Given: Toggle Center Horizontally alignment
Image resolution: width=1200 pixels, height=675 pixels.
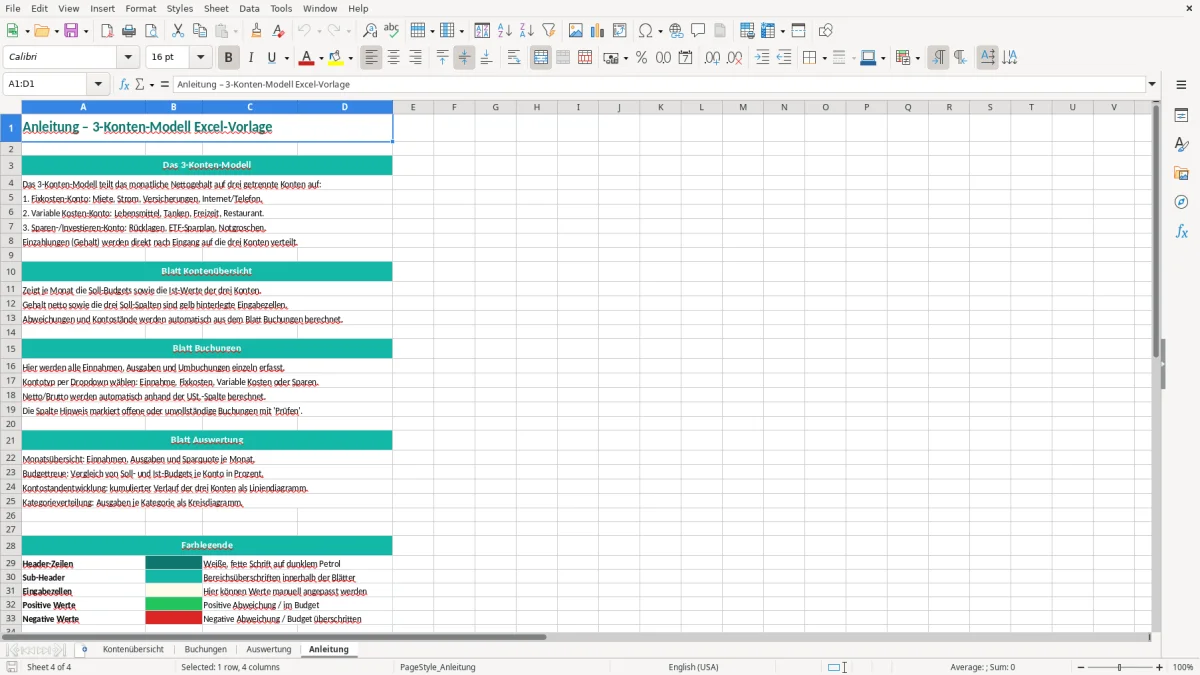Looking at the screenshot, I should pos(394,58).
